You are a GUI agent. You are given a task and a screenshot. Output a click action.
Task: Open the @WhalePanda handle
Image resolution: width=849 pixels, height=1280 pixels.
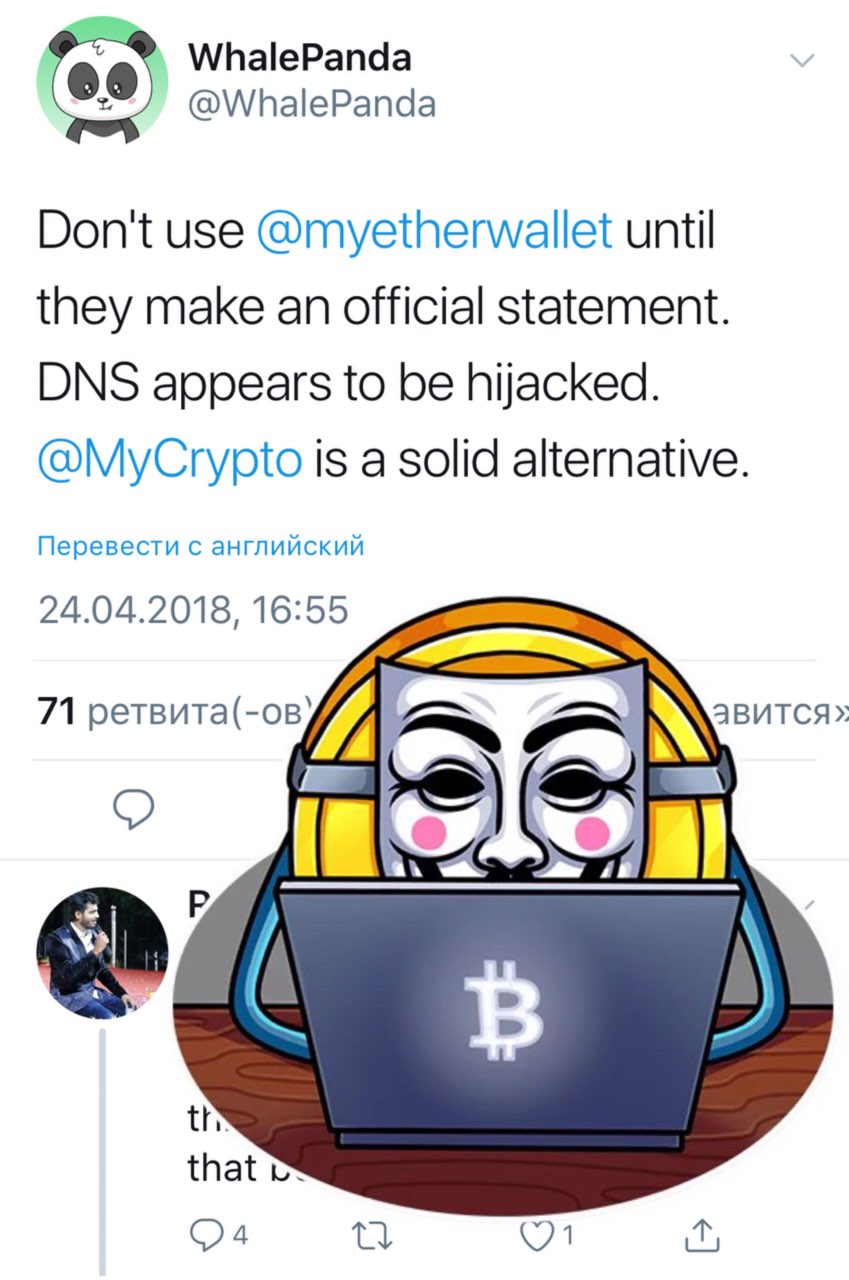pyautogui.click(x=313, y=103)
